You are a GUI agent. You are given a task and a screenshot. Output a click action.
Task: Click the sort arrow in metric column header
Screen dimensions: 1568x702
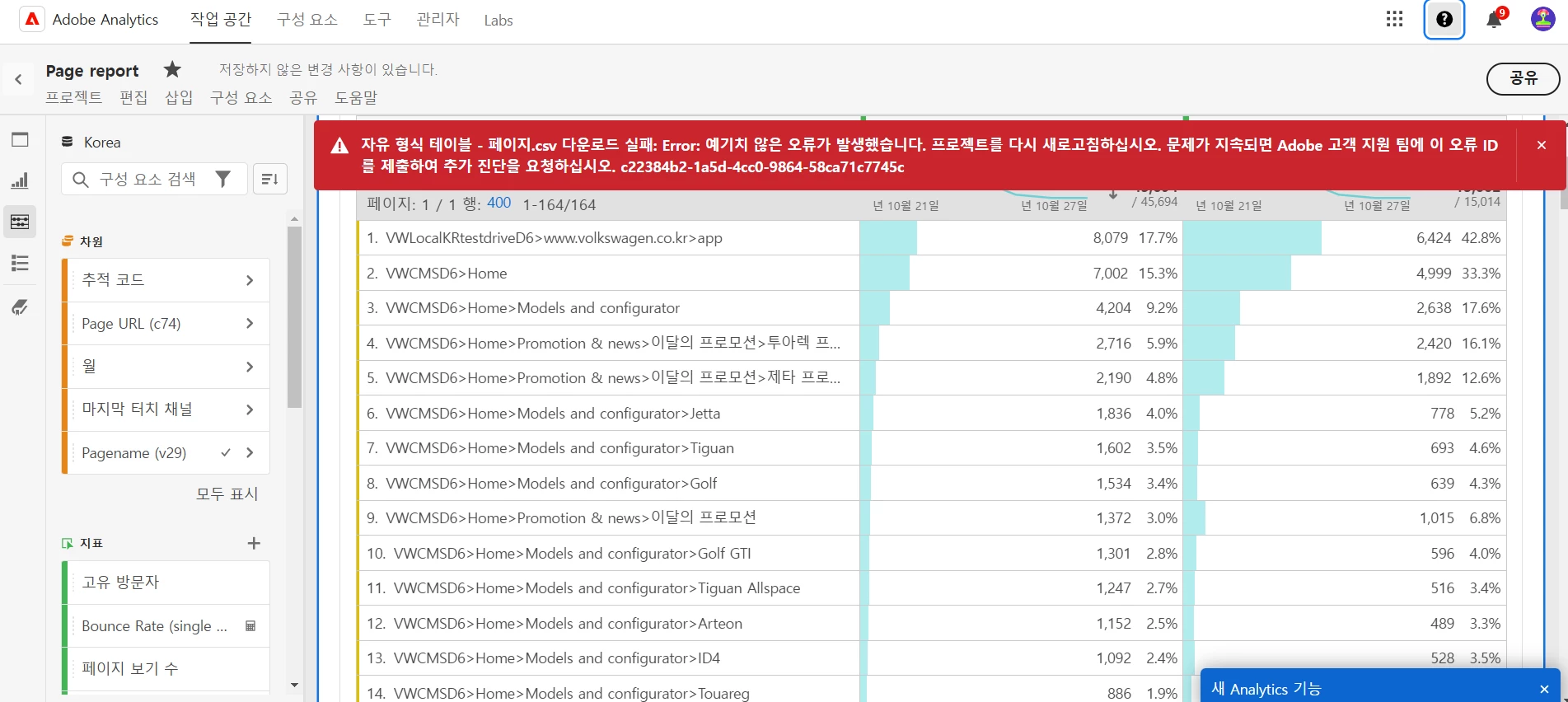[x=1113, y=194]
